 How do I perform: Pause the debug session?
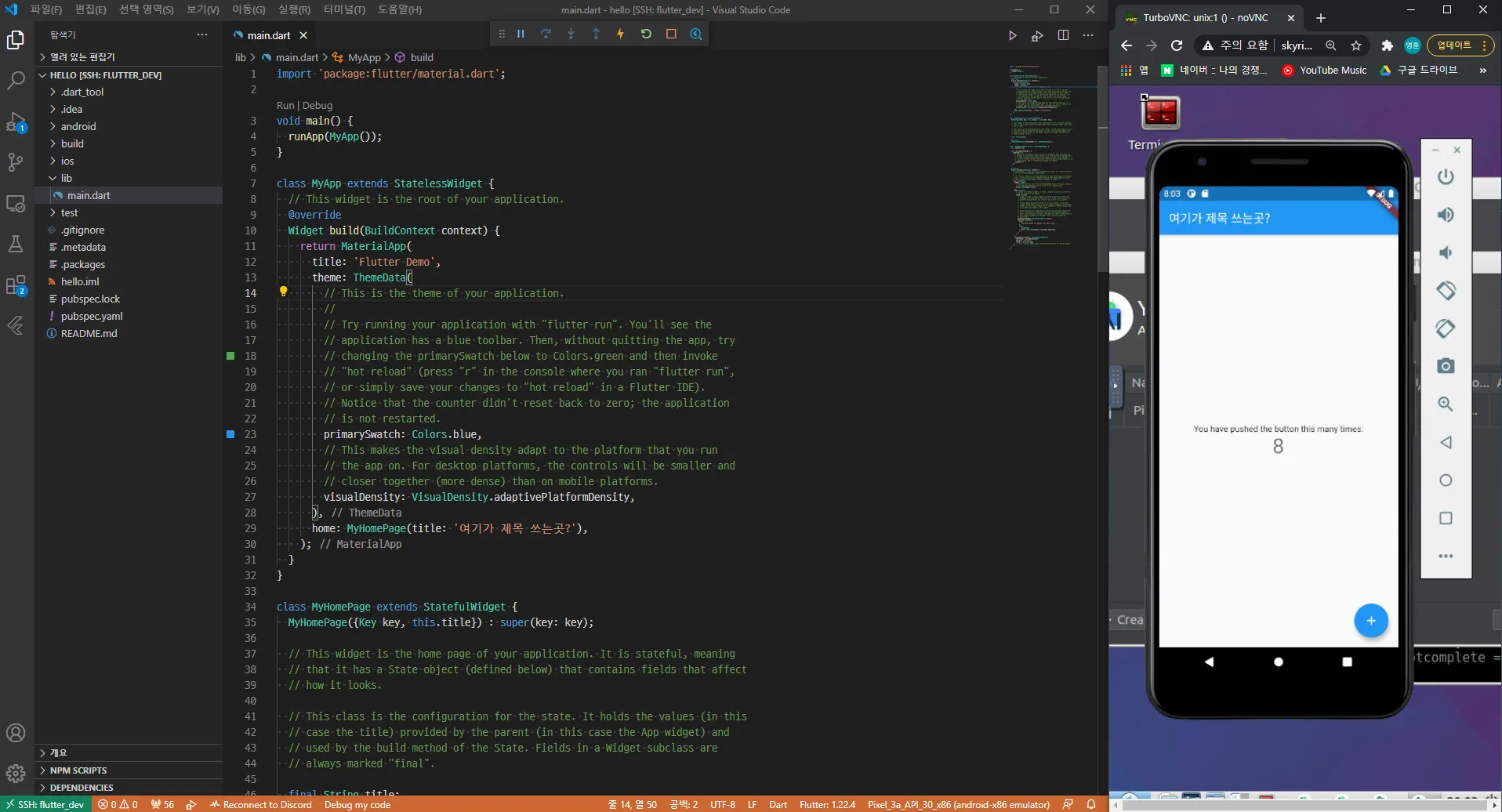[x=521, y=34]
